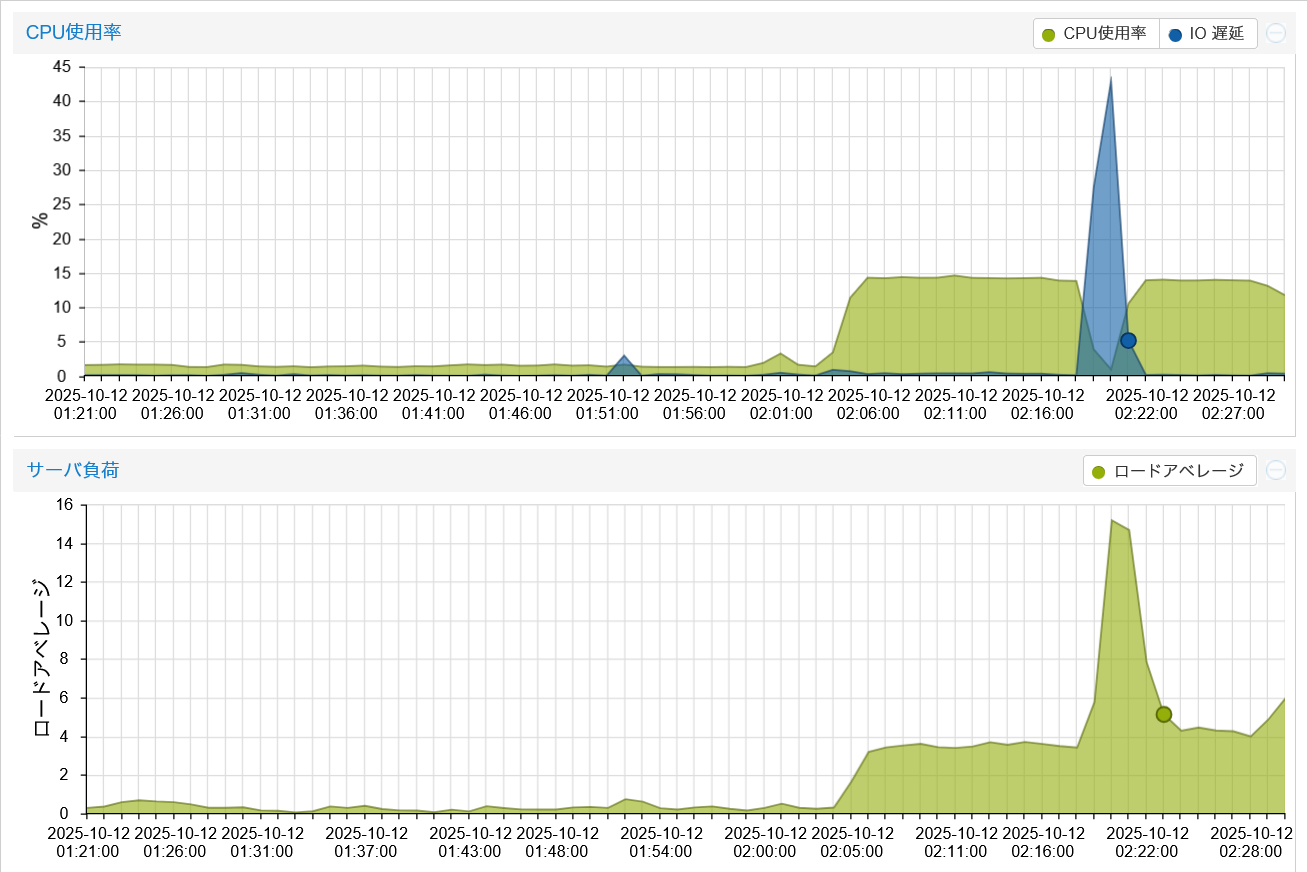This screenshot has width=1307, height=872.
Task: Click the small IO 遅延 bump at 01:51:00
Action: pos(624,356)
